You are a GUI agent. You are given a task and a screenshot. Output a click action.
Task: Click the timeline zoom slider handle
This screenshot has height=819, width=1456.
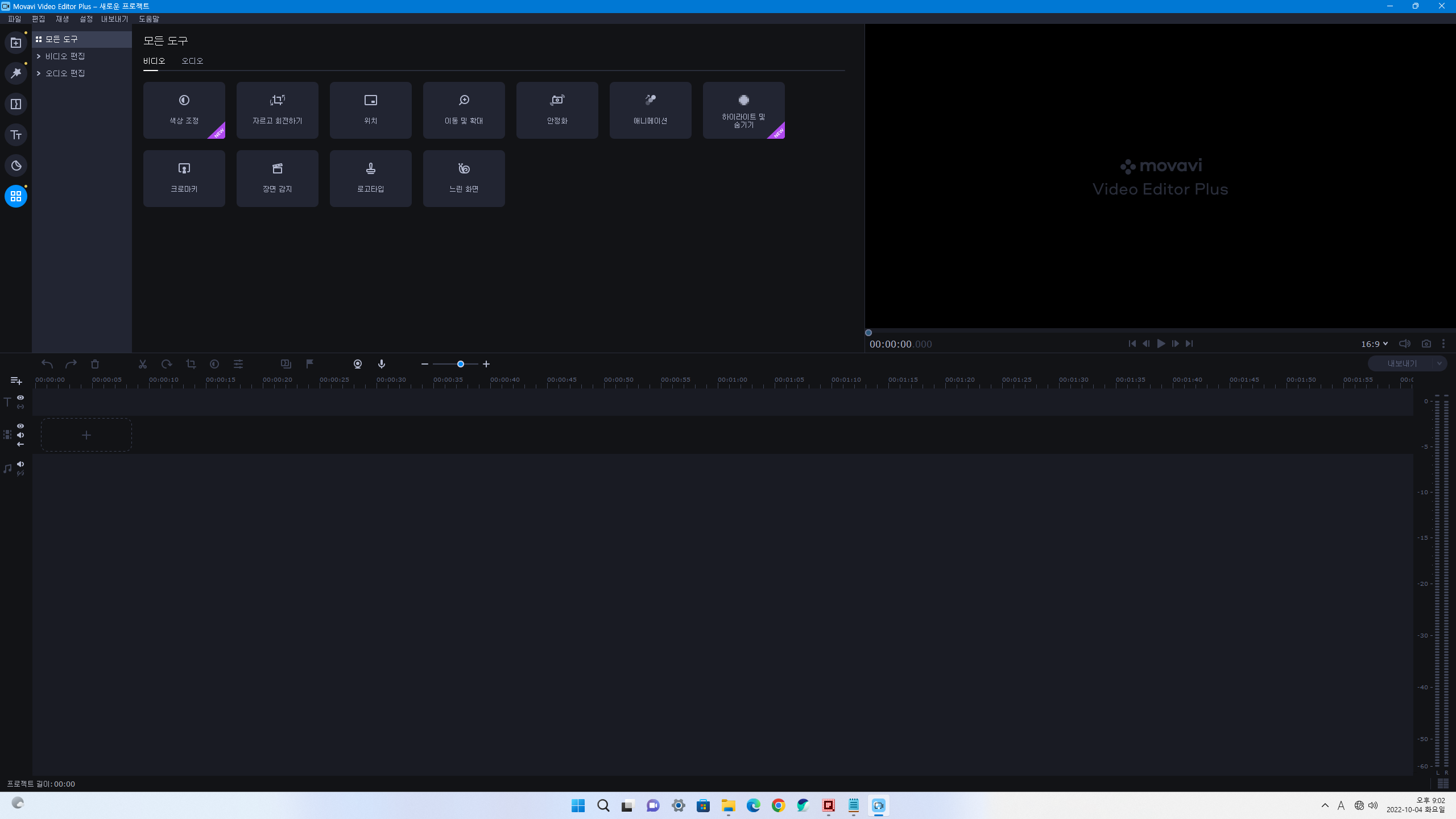(x=461, y=364)
